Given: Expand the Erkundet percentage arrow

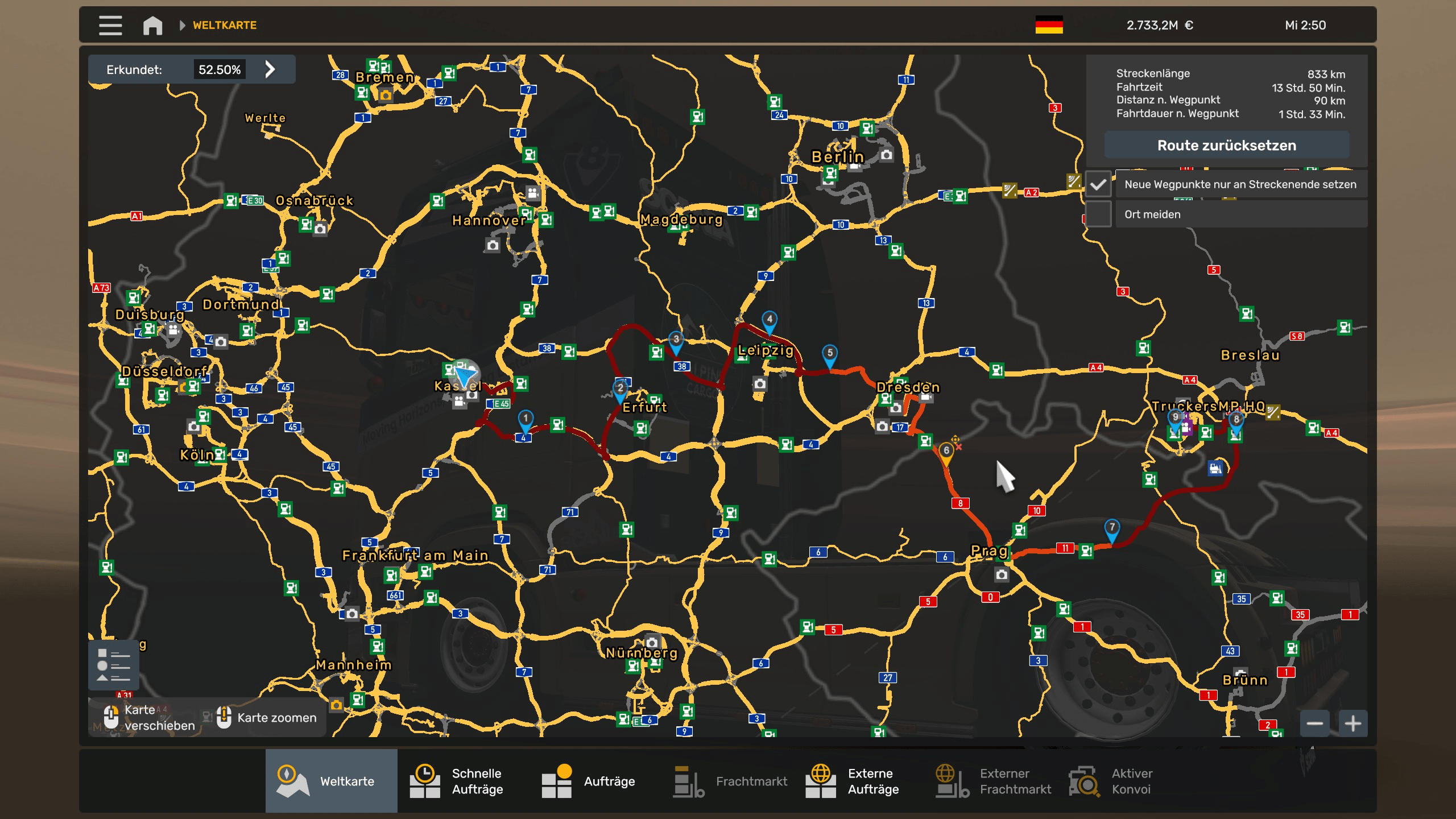Looking at the screenshot, I should point(270,69).
